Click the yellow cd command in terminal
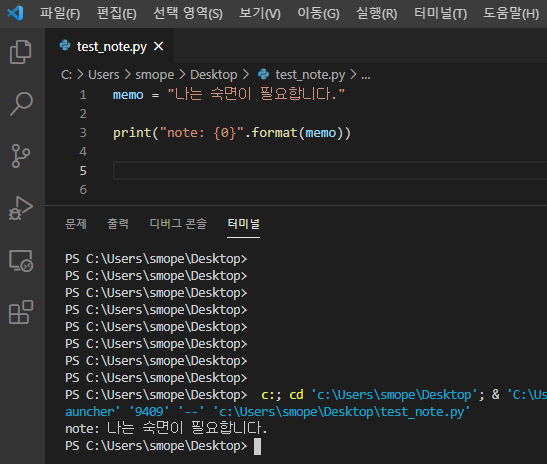The height and width of the screenshot is (464, 547). [x=296, y=395]
